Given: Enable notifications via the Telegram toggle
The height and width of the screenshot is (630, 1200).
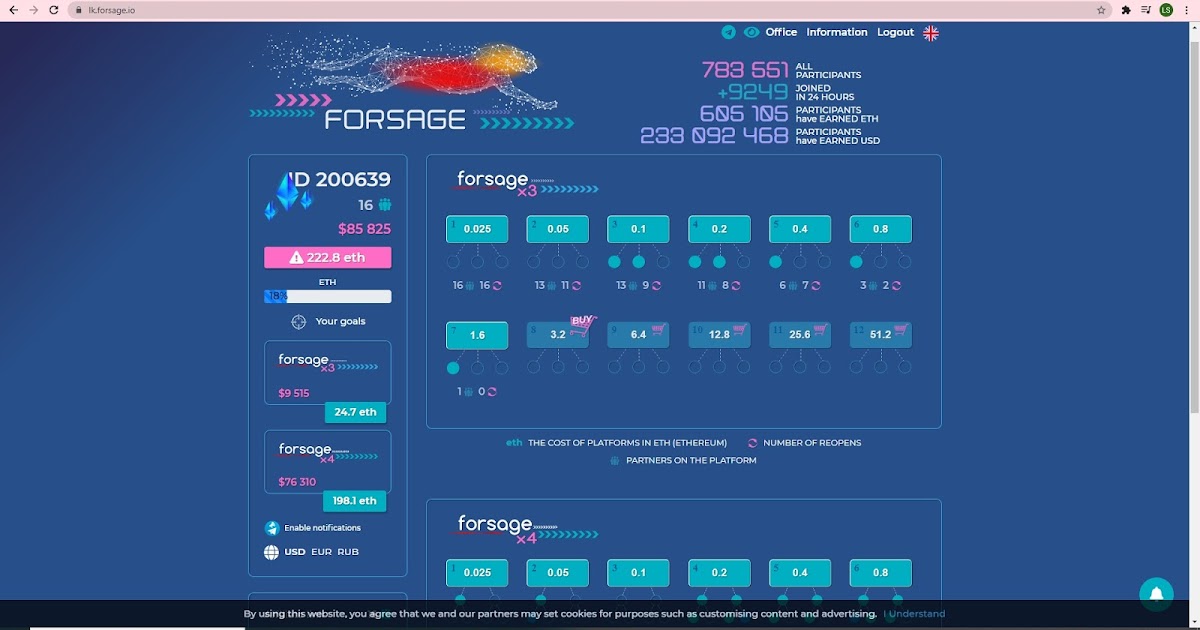Looking at the screenshot, I should pyautogui.click(x=271, y=527).
